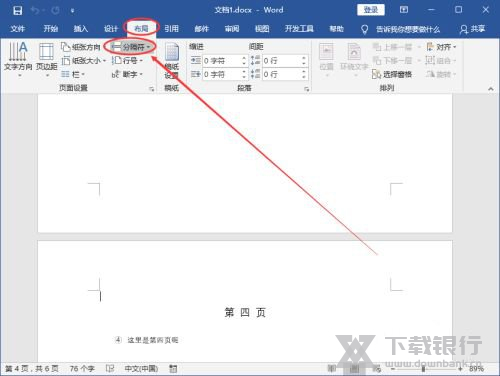Viewport: 500px width, 376px height.
Task: Open the 断字 hyphenation dropdown
Action: (x=127, y=74)
